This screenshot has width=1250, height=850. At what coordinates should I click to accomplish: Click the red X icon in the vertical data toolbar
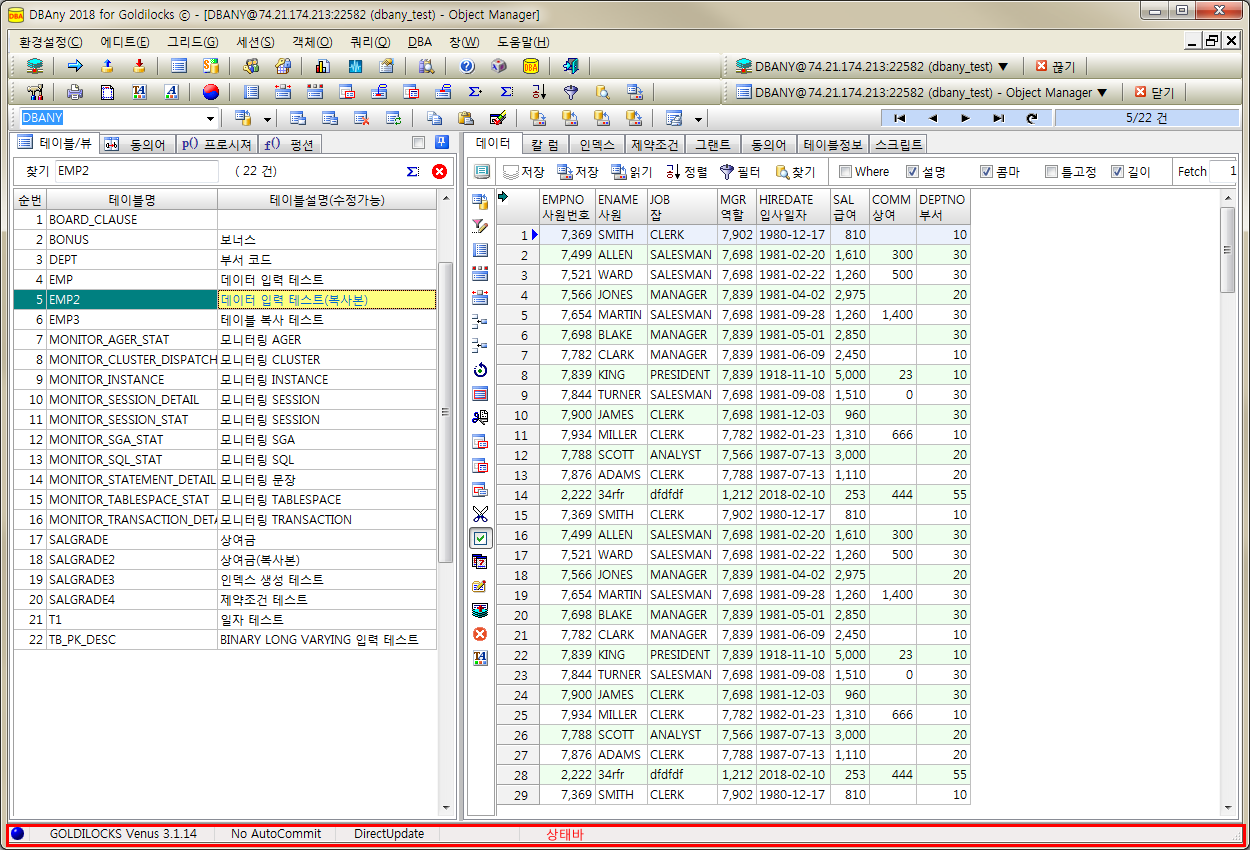click(x=481, y=634)
